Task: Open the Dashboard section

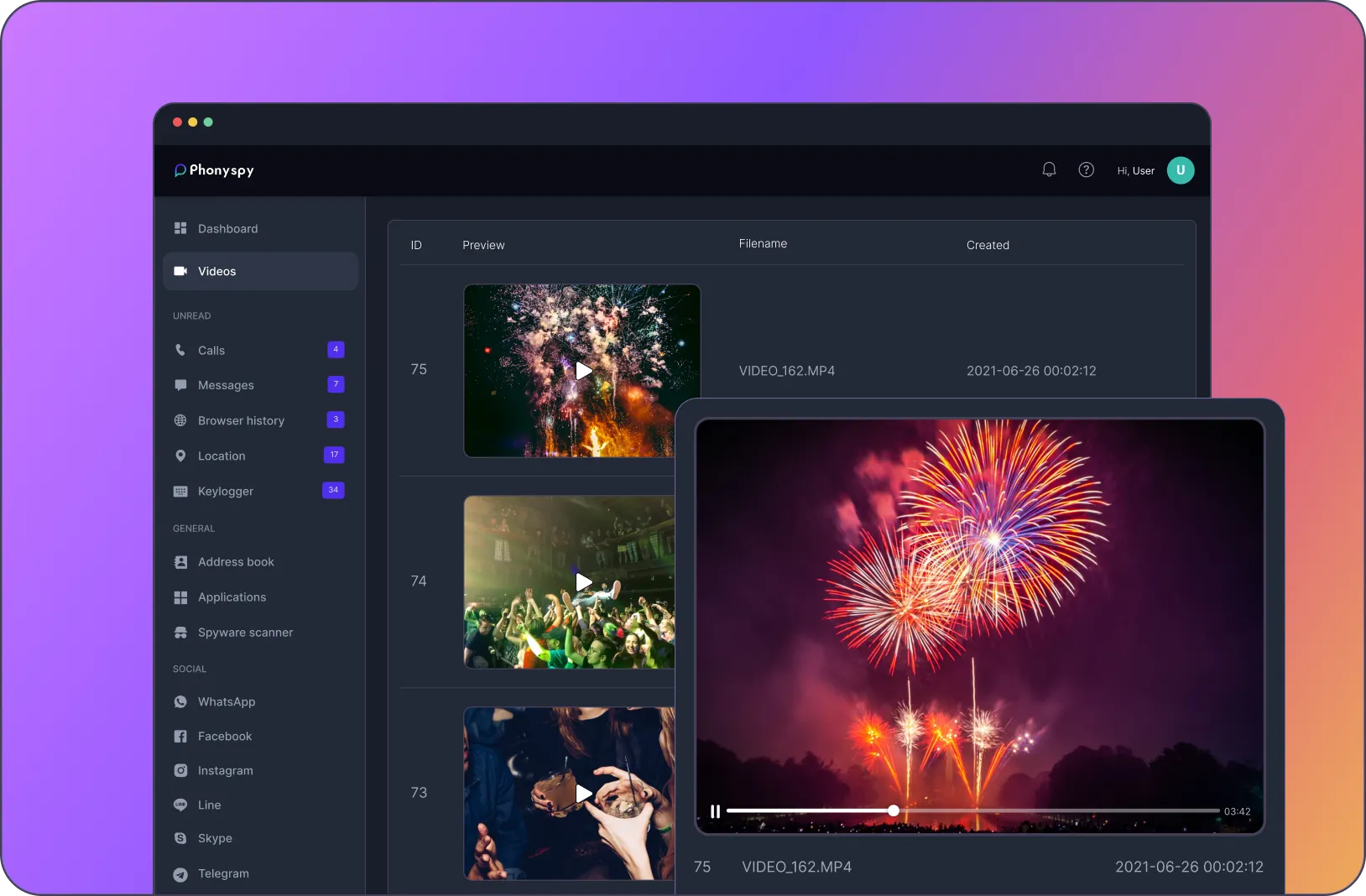Action: pos(227,228)
